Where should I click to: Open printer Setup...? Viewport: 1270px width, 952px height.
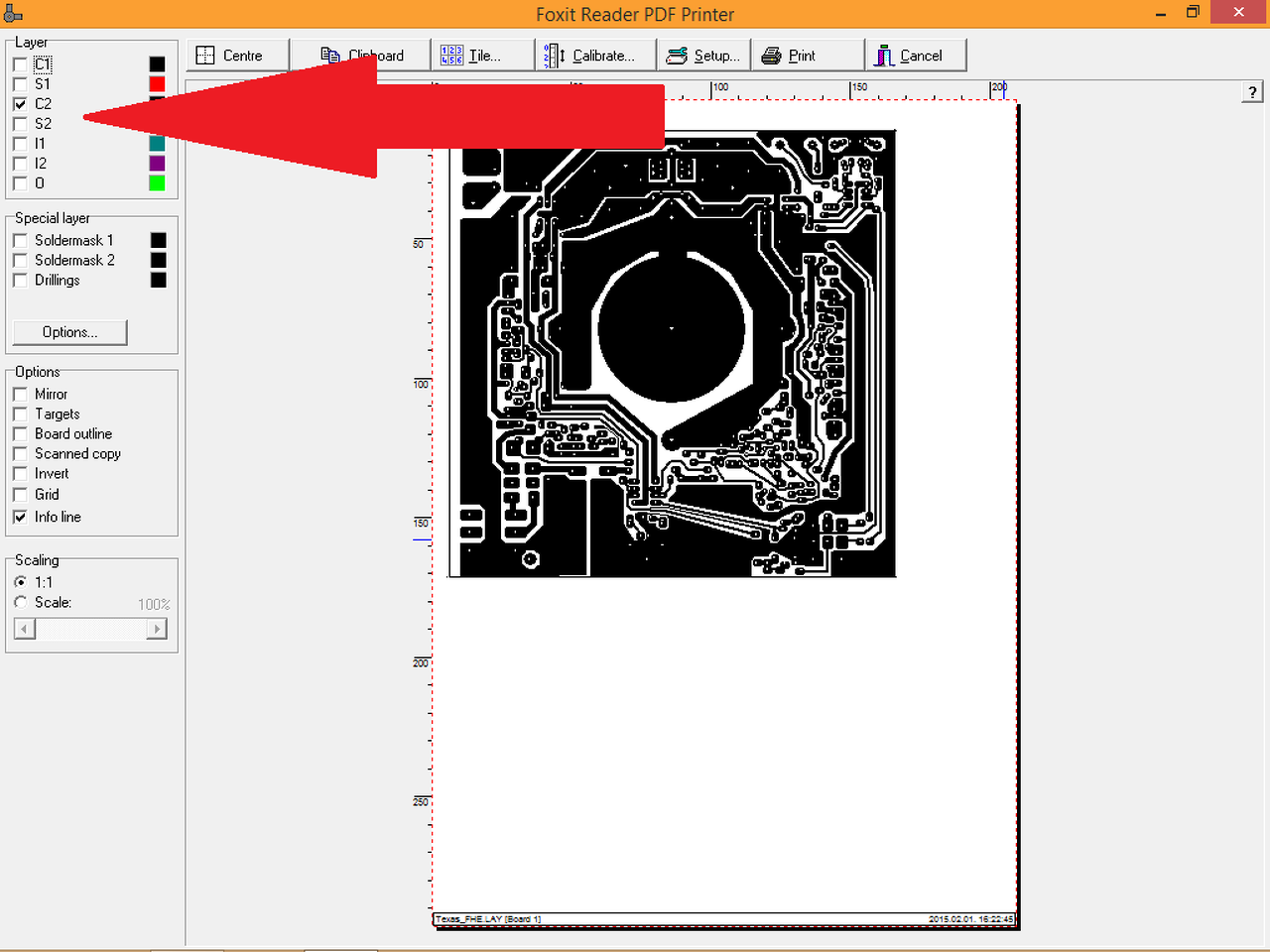tap(703, 56)
